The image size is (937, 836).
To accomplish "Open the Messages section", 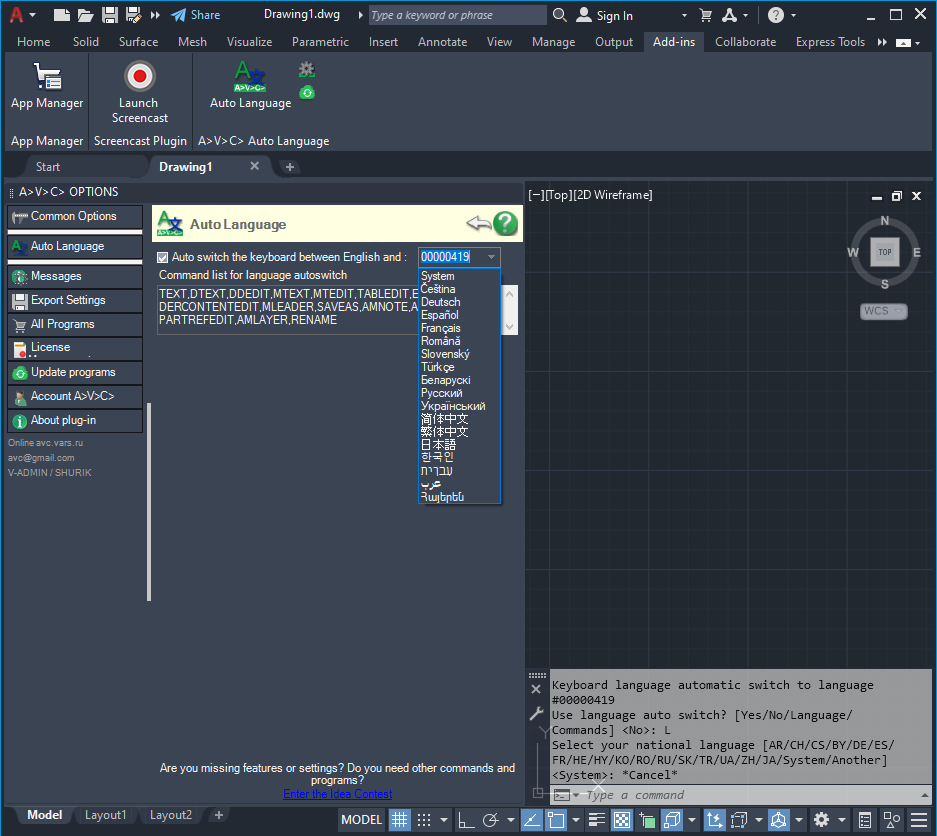I will (x=75, y=276).
